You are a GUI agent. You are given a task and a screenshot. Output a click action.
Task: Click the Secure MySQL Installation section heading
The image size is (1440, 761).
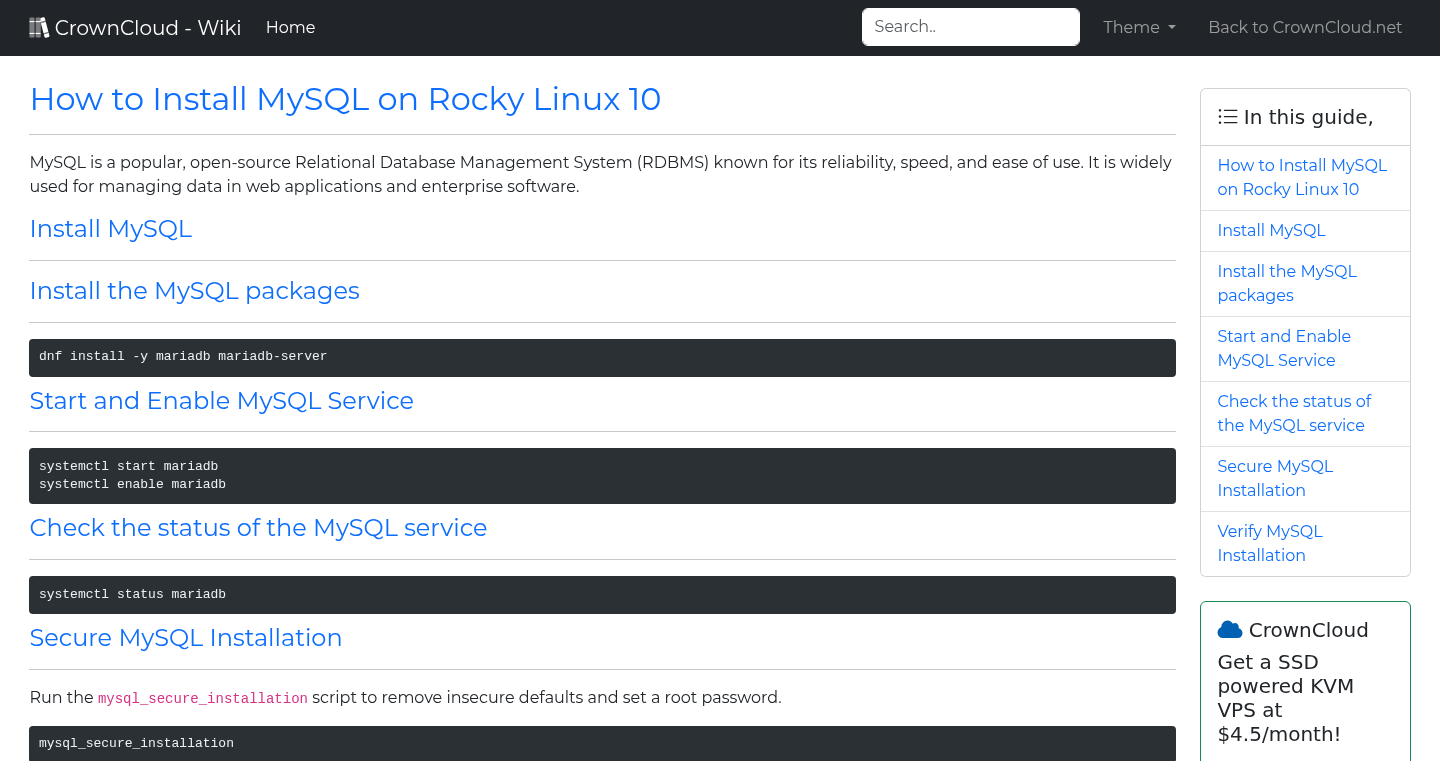(186, 638)
